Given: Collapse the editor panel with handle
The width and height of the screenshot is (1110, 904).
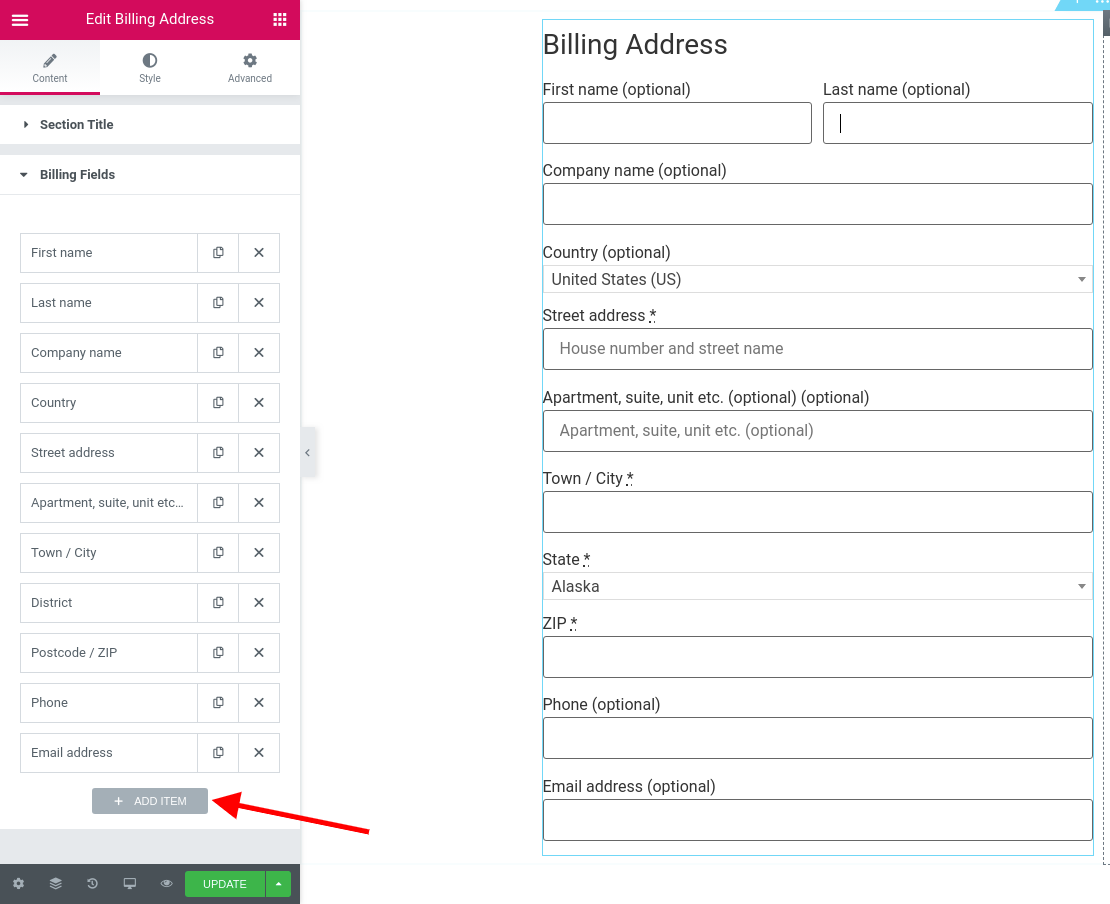Looking at the screenshot, I should click(308, 453).
